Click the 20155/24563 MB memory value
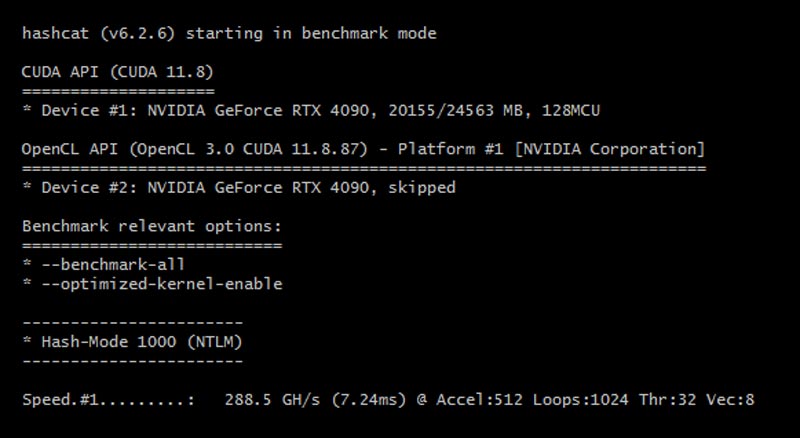The height and width of the screenshot is (438, 800). point(456,110)
